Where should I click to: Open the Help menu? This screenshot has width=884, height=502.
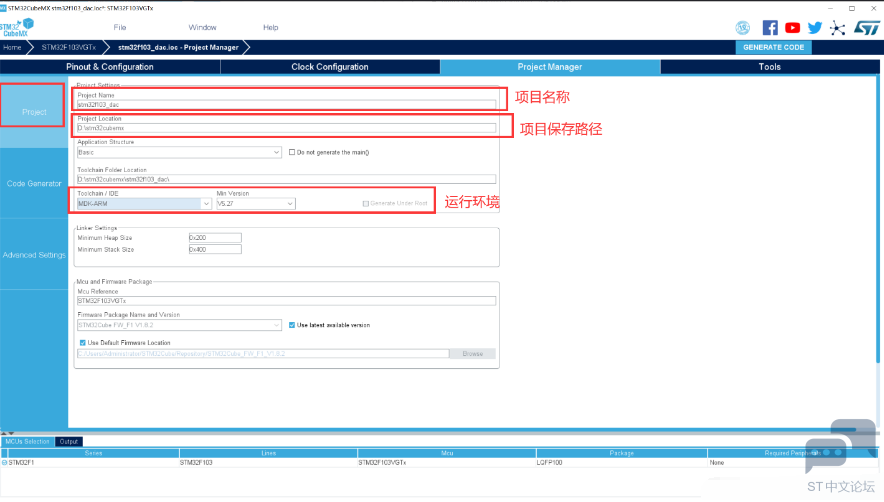tap(271, 27)
